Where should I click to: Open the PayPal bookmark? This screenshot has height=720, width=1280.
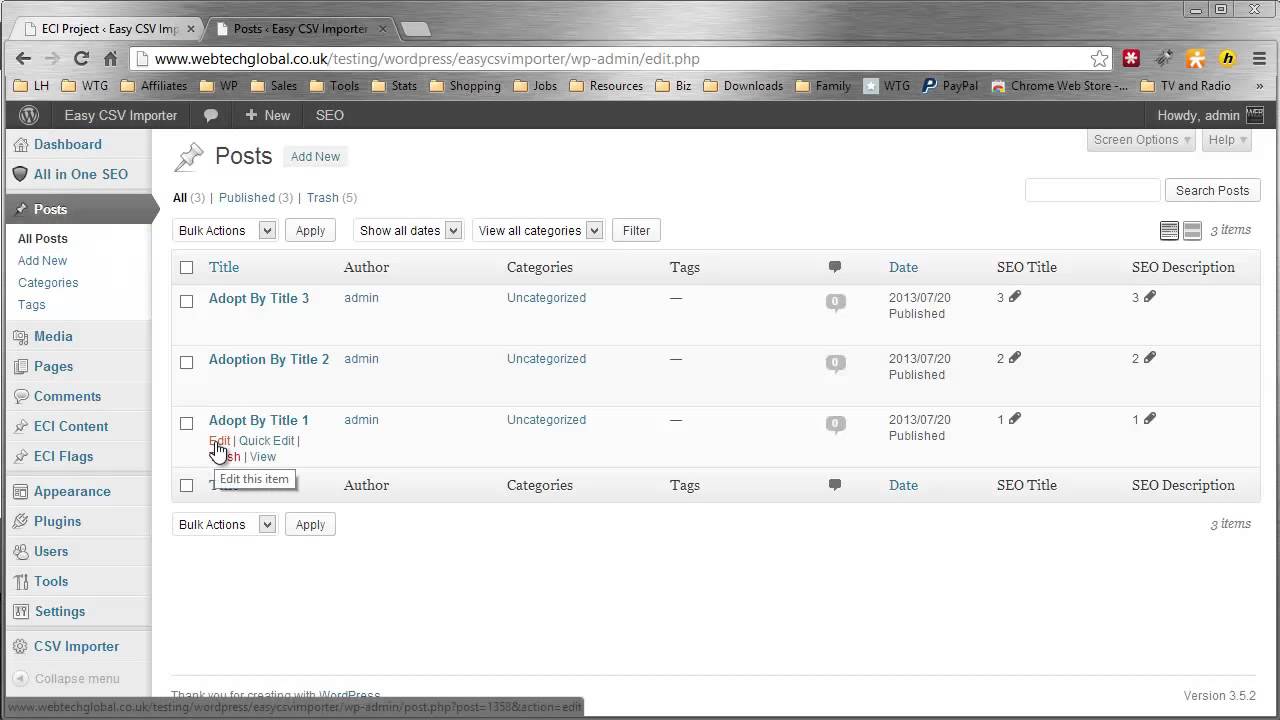pyautogui.click(x=949, y=86)
